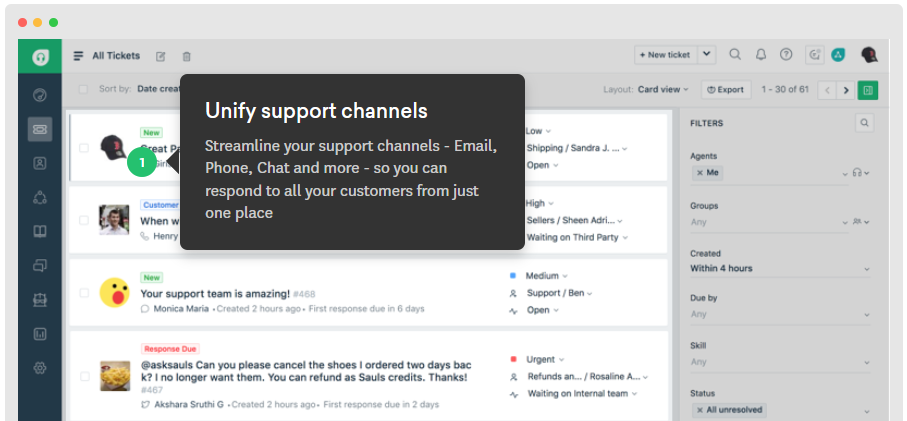Check the box for 'Your support team is amazing!'
This screenshot has width=907, height=421.
[x=84, y=293]
